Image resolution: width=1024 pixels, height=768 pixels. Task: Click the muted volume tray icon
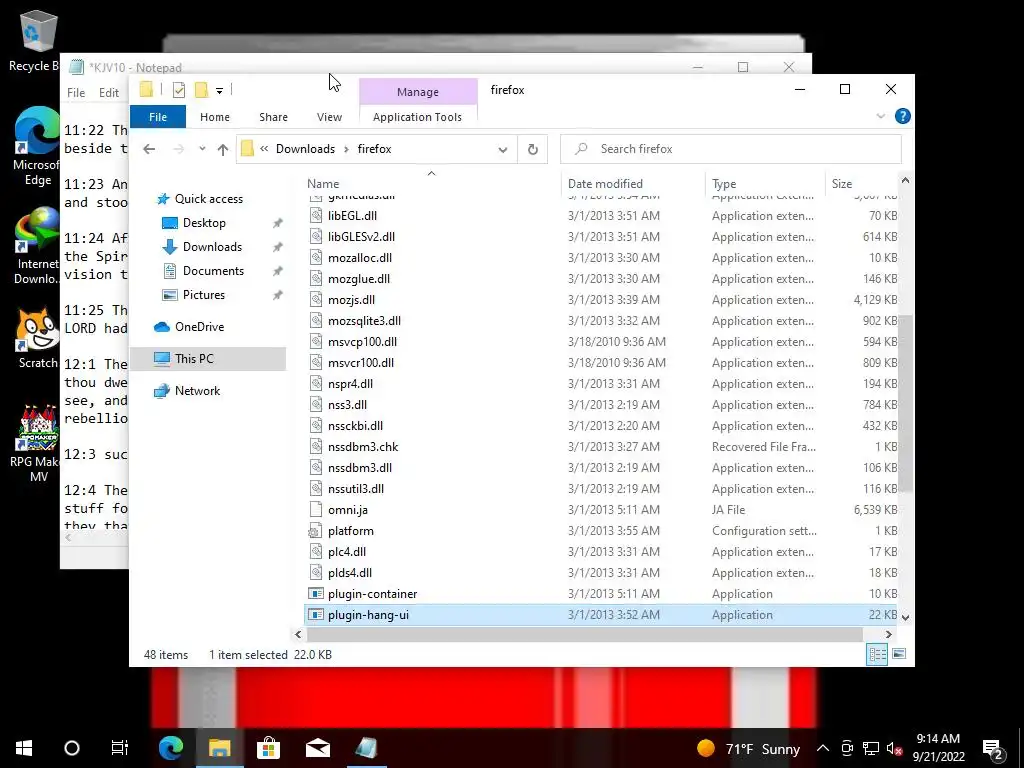895,748
